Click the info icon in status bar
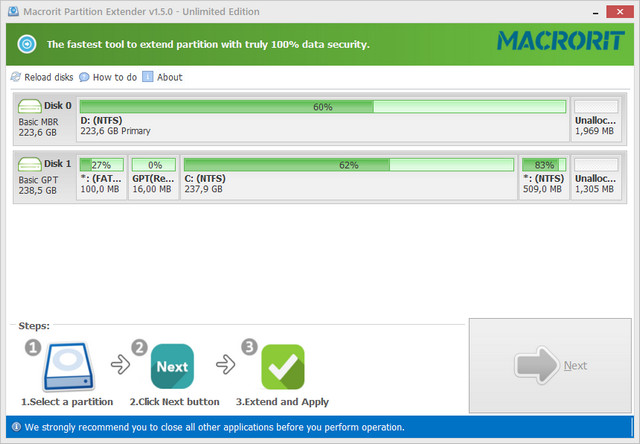The width and height of the screenshot is (640, 444). tap(14, 427)
